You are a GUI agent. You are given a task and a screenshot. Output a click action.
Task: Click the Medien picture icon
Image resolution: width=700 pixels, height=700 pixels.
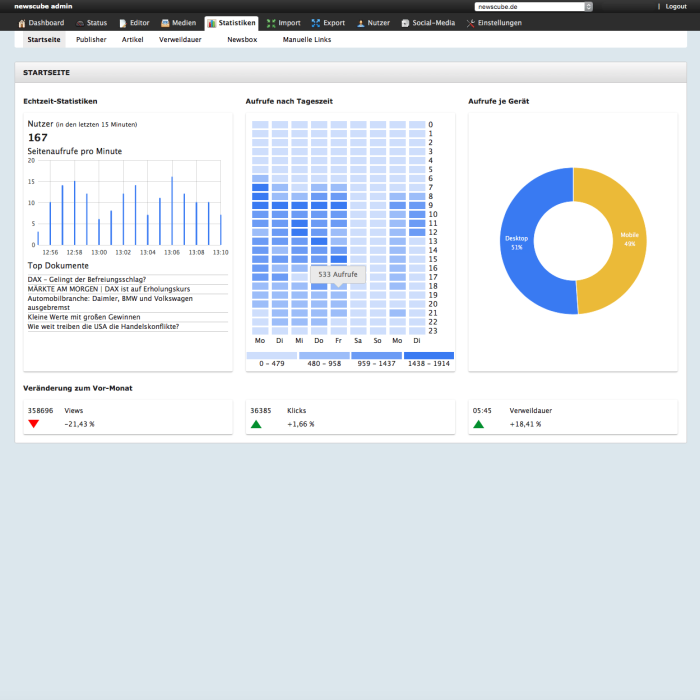165,23
